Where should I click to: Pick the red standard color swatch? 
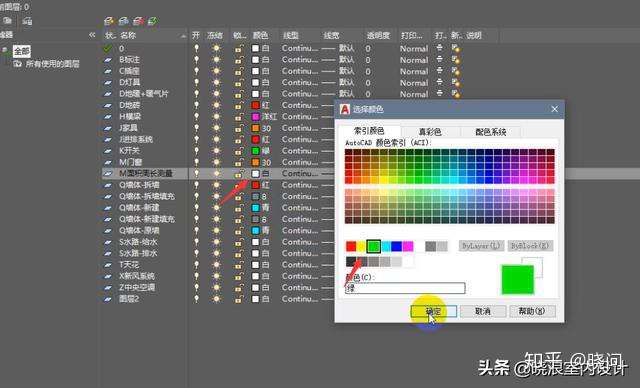351,246
